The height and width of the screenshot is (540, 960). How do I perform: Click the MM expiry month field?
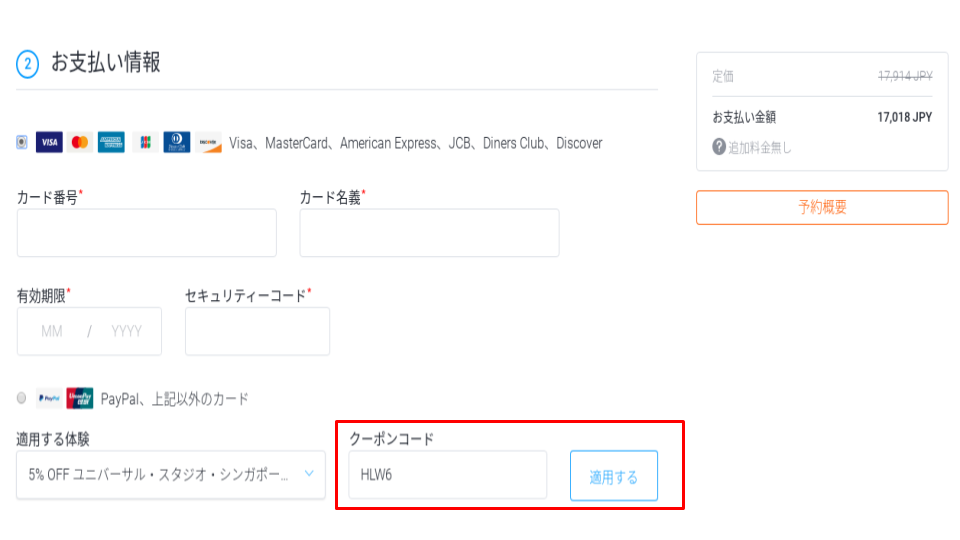coord(52,331)
